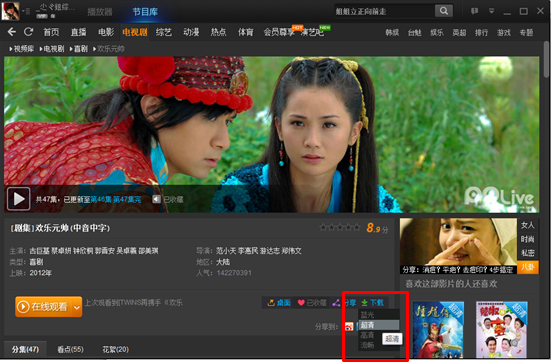
Task: Open the 花絮(20) tab
Action: 115,349
